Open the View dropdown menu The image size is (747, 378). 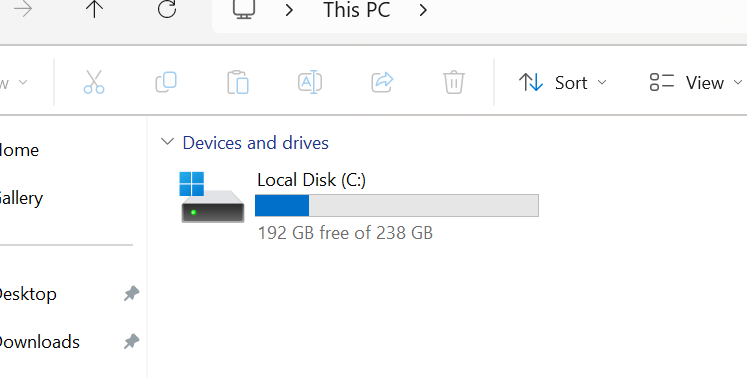coord(696,82)
